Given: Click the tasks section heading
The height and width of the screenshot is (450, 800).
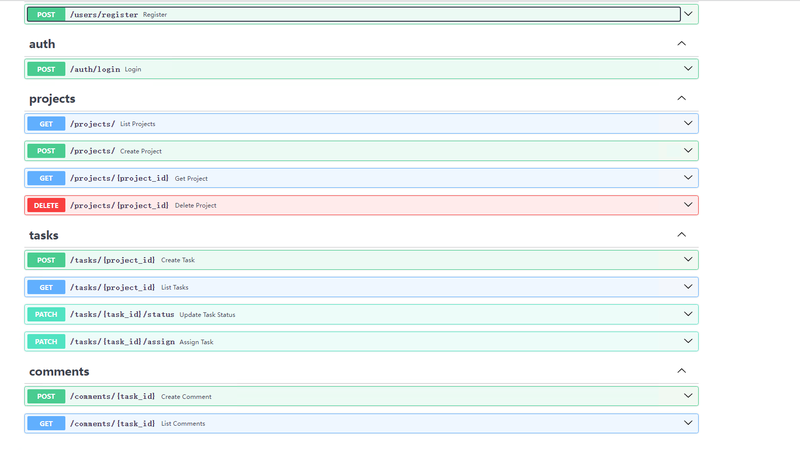Looking at the screenshot, I should coord(43,235).
